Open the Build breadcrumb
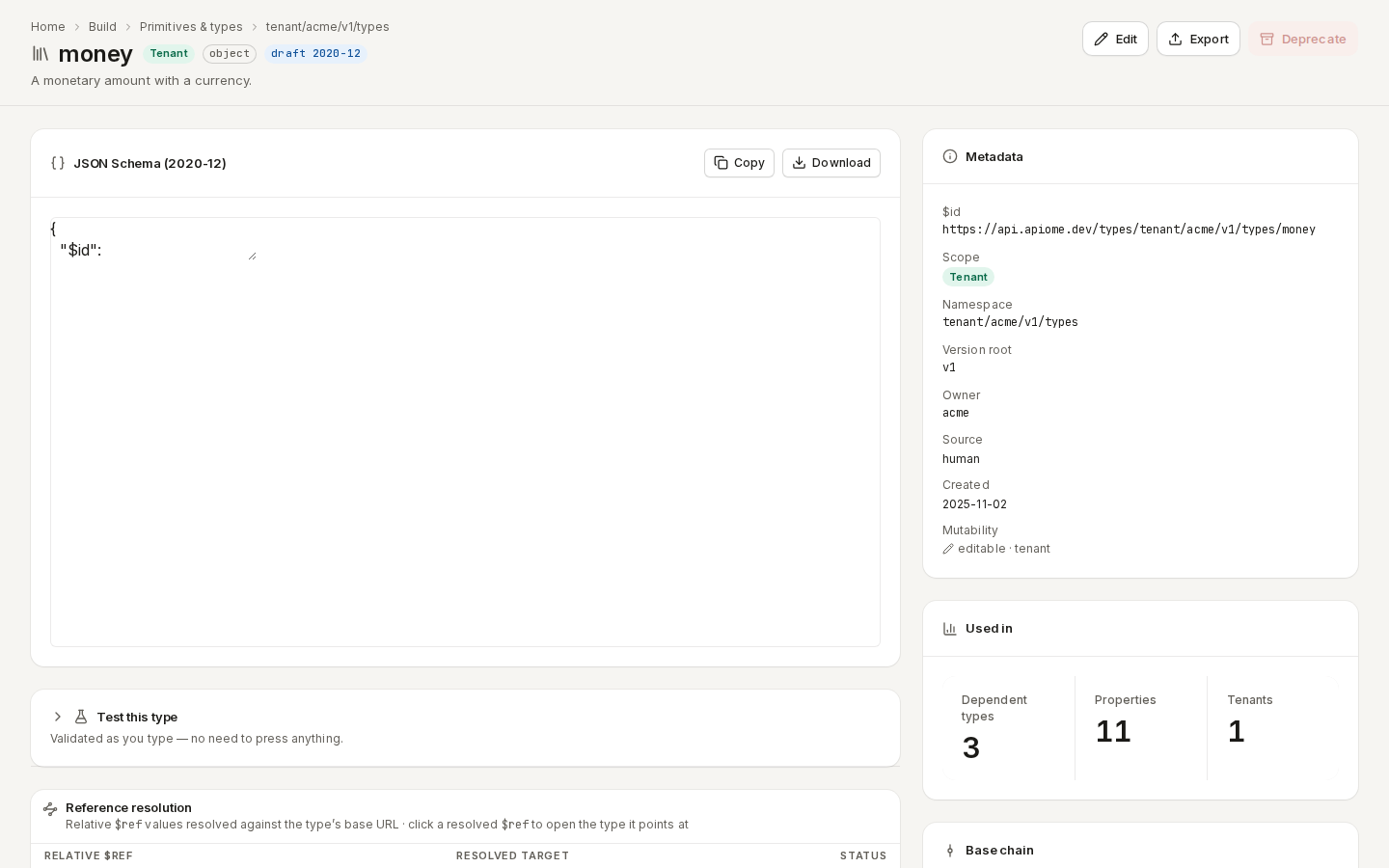Viewport: 1389px width, 868px height. tap(102, 27)
